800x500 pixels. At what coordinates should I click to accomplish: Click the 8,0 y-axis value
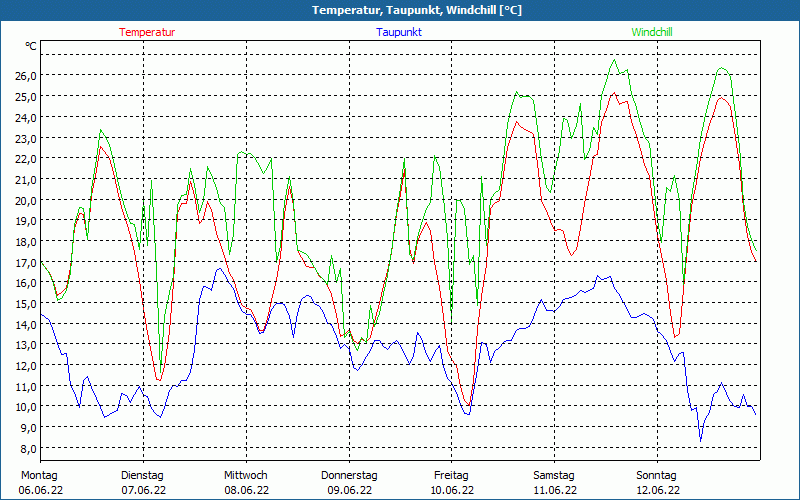[29, 448]
